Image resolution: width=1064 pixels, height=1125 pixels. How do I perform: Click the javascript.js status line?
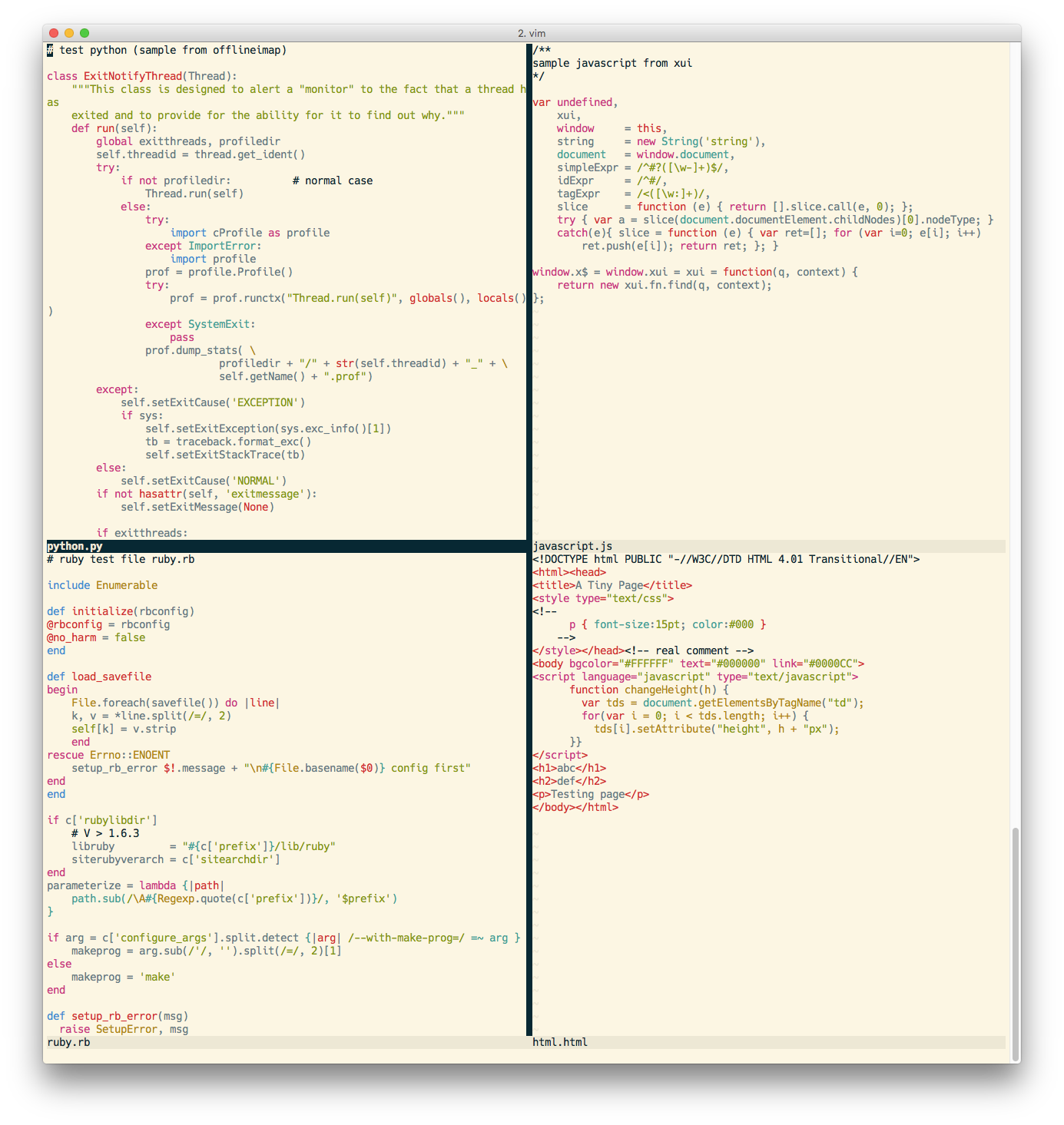(768, 546)
